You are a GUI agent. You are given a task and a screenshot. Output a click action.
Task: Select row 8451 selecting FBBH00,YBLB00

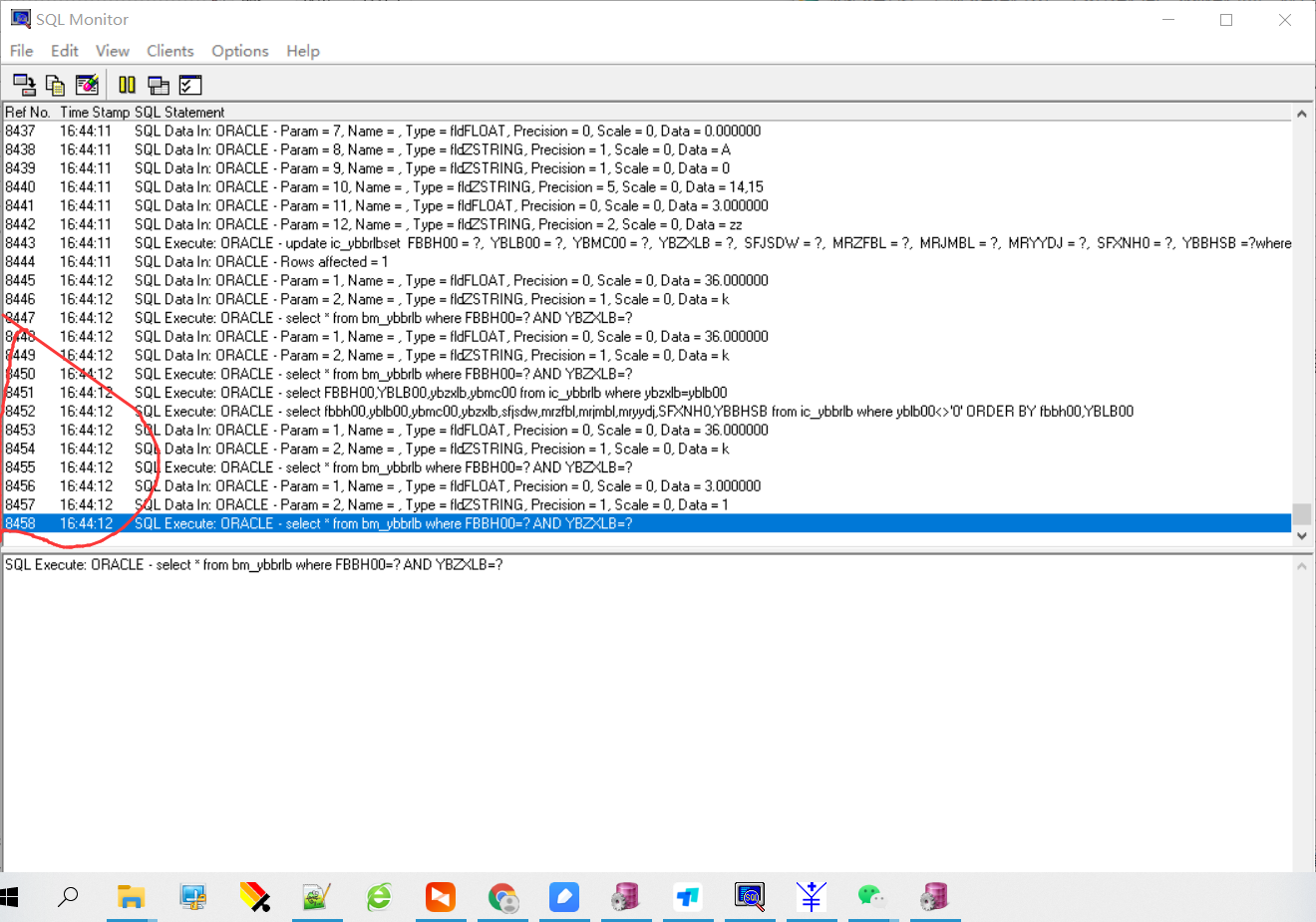648,393
